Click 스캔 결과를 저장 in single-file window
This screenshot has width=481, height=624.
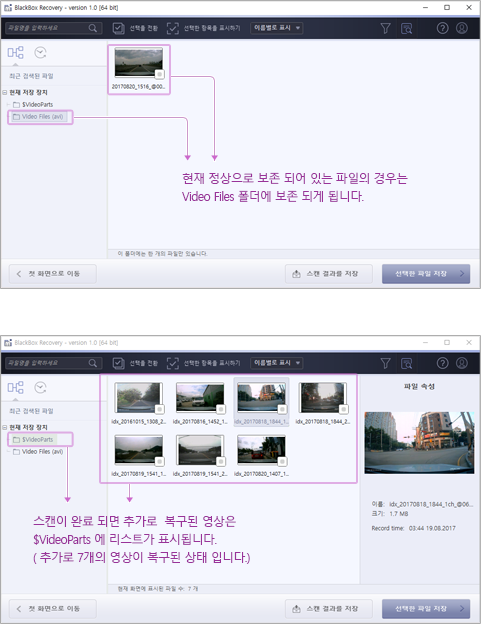point(329,274)
